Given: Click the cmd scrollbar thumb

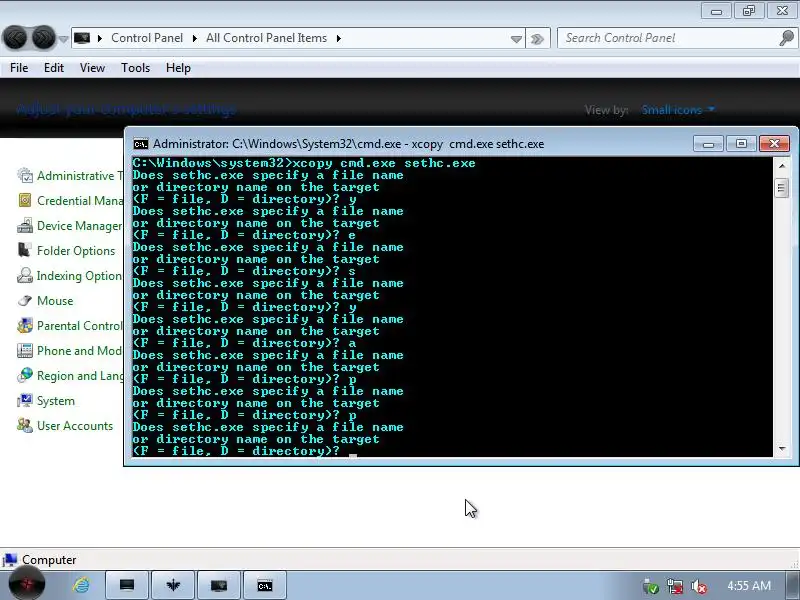Looking at the screenshot, I should (x=782, y=188).
